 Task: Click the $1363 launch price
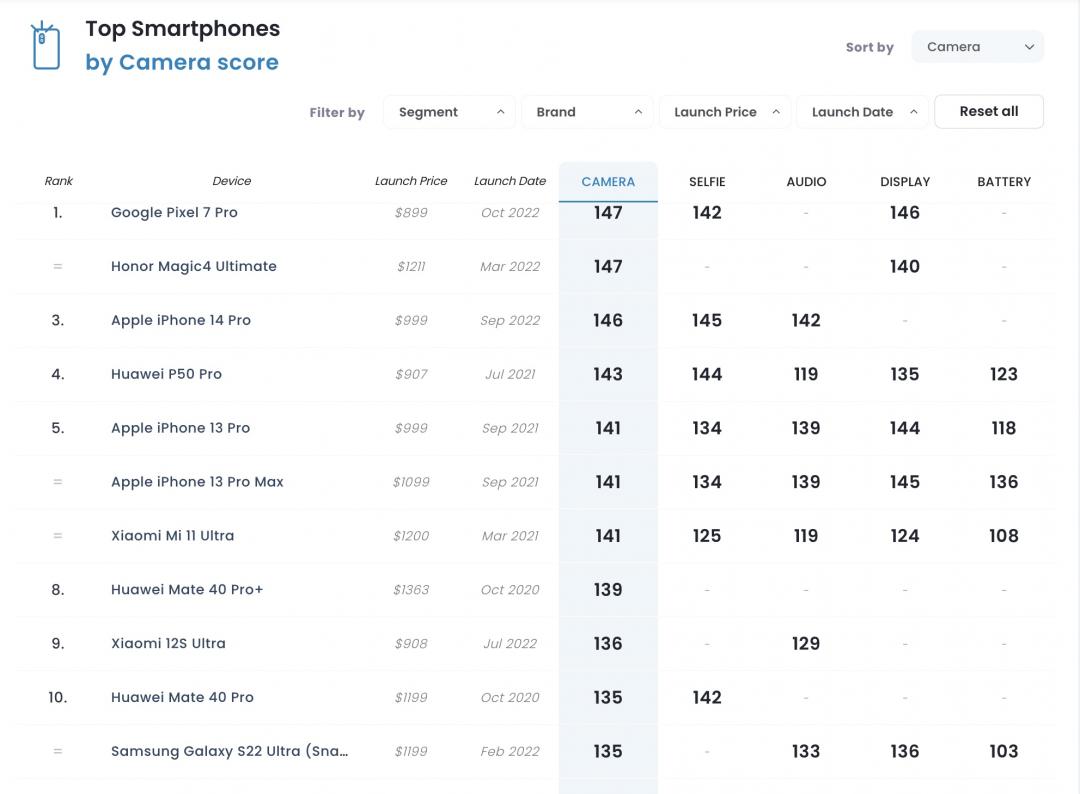click(411, 589)
